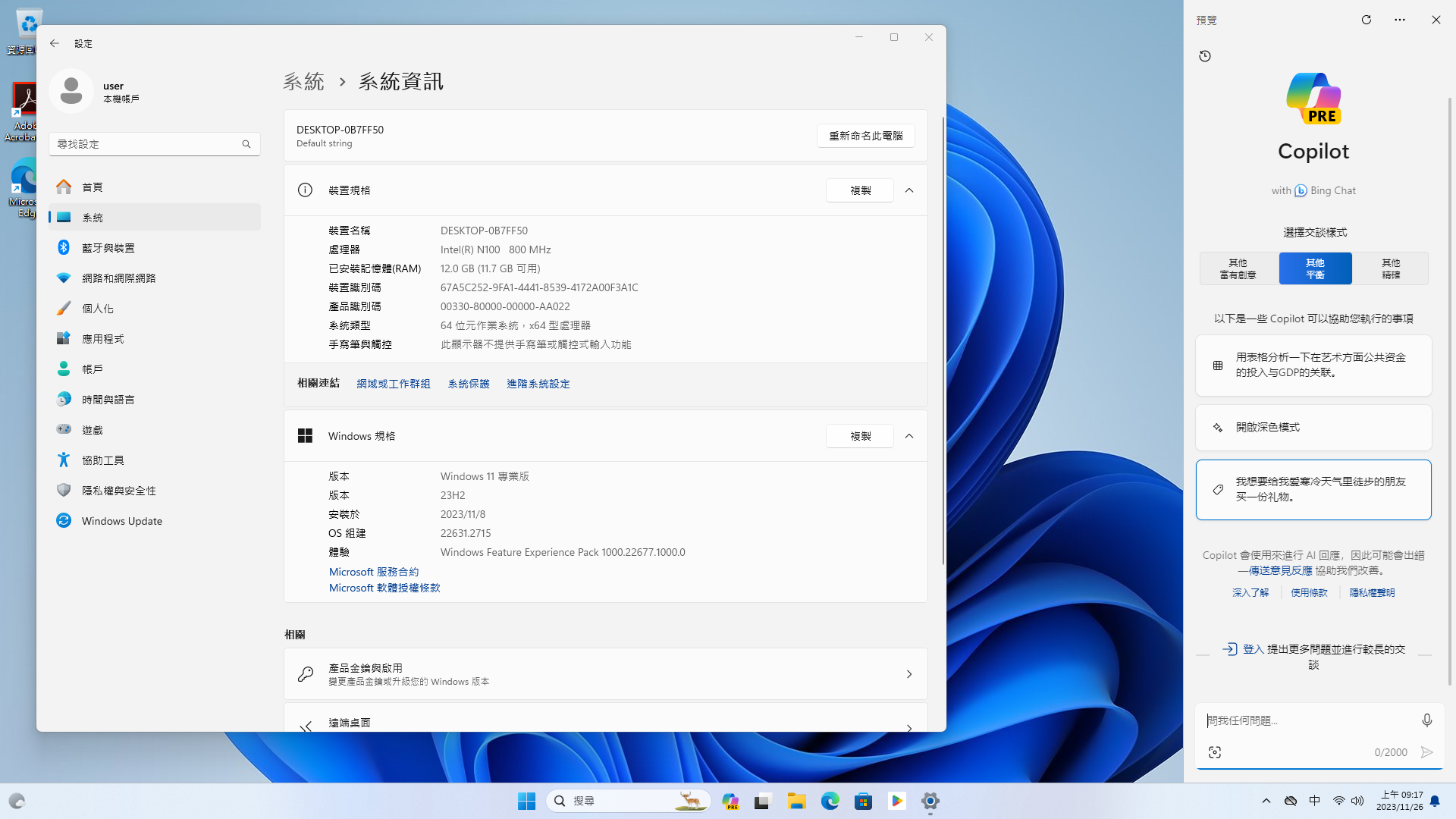The height and width of the screenshot is (819, 1456).
Task: Open the Home (首頁) settings page
Action: click(x=155, y=187)
